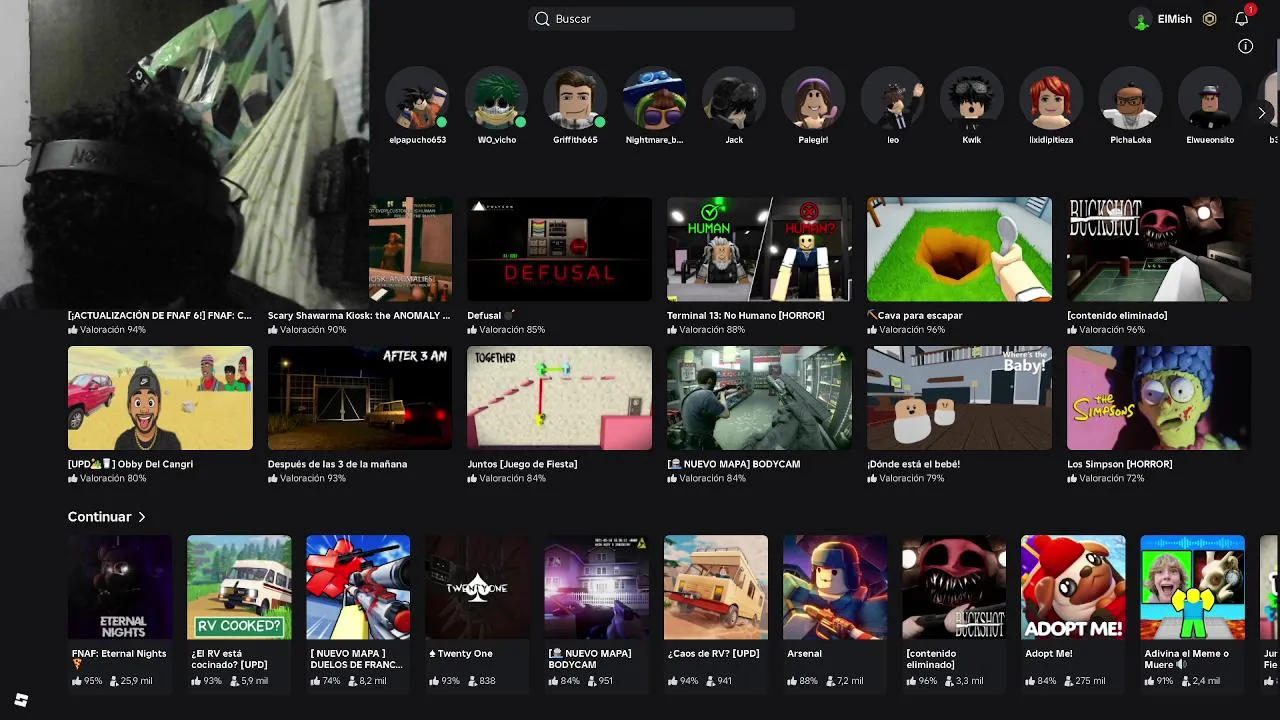Open friend WO_vicho avatar
This screenshot has width=1280, height=720.
pos(496,99)
